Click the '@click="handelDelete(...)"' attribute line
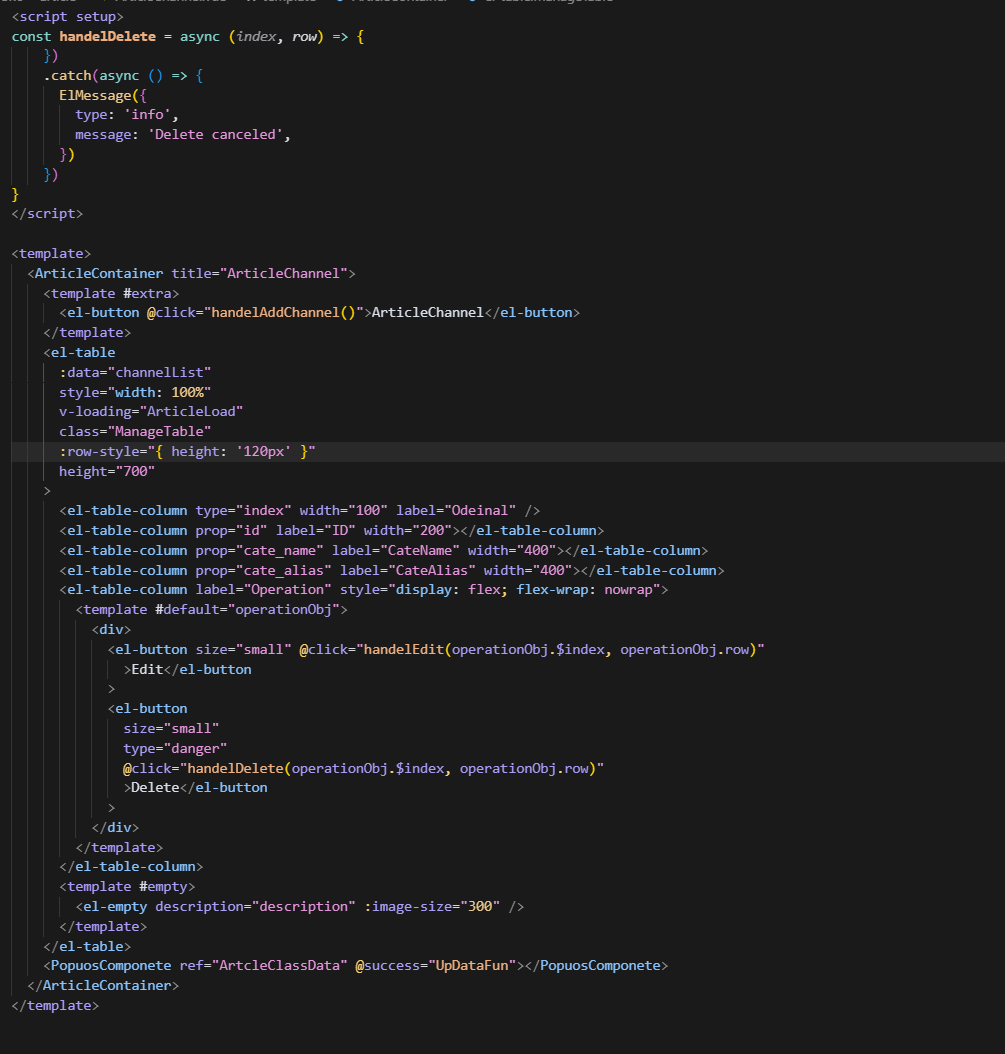Viewport: 1005px width, 1054px height. (364, 768)
